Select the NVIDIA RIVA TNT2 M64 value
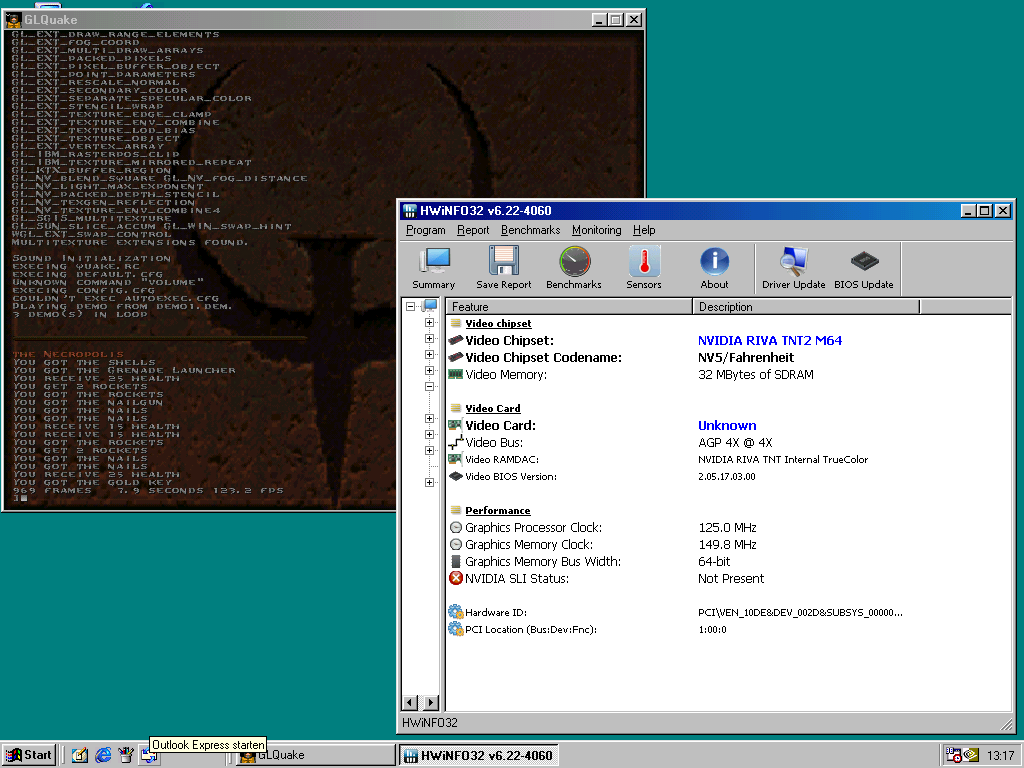This screenshot has width=1024, height=768. click(770, 340)
